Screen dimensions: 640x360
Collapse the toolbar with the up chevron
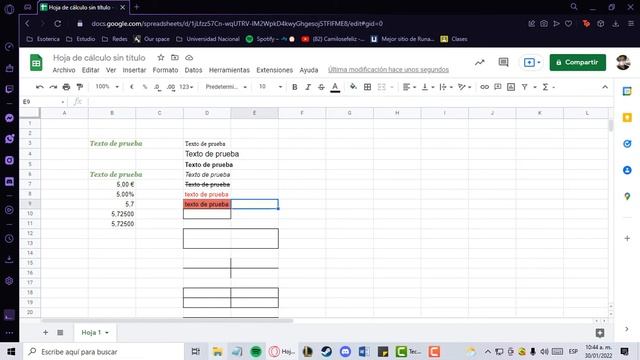605,87
